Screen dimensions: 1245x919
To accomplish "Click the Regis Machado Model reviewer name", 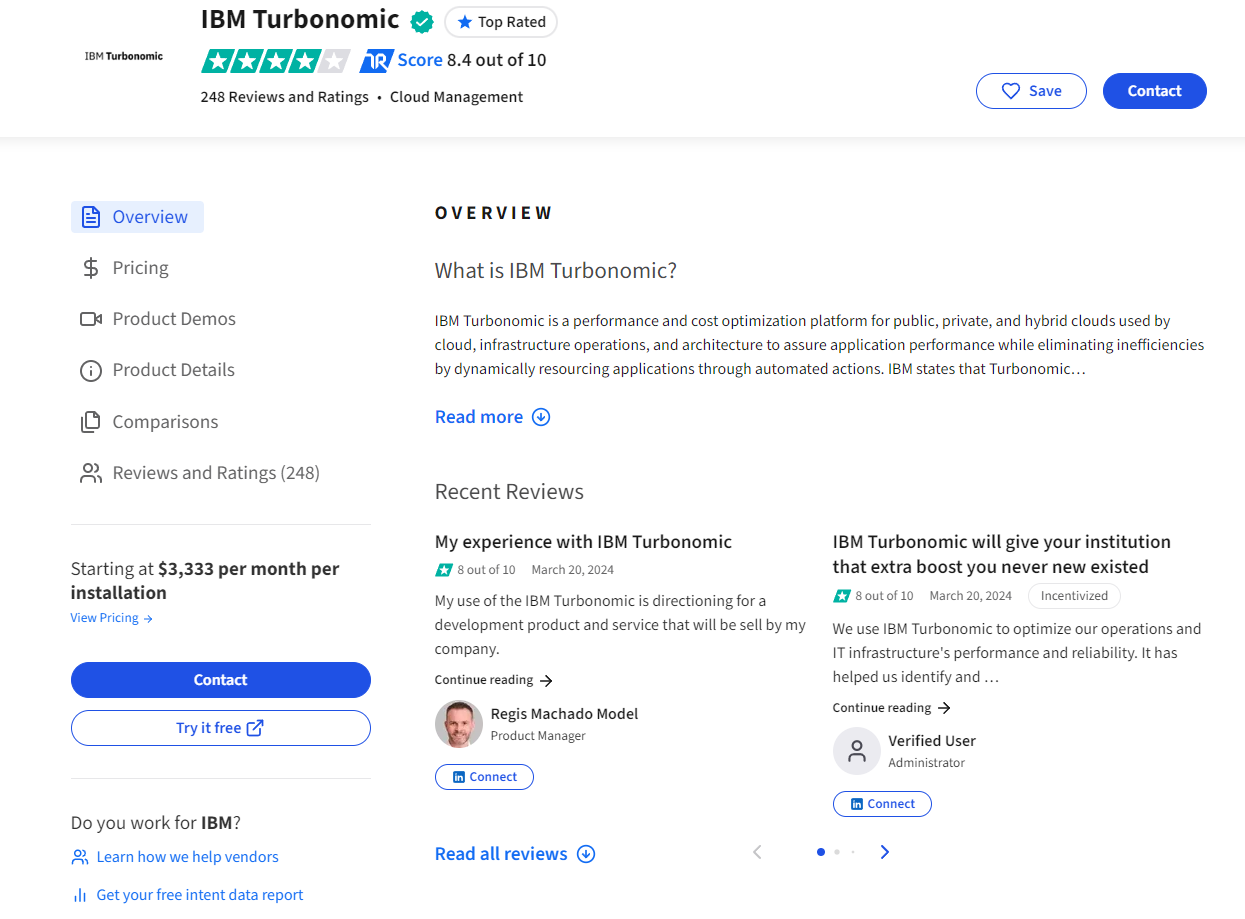I will tap(564, 714).
